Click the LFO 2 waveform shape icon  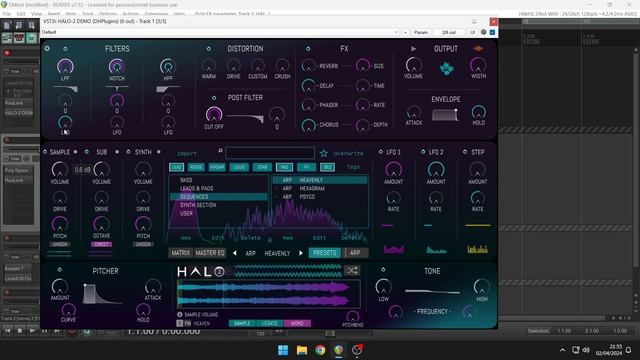click(x=436, y=249)
